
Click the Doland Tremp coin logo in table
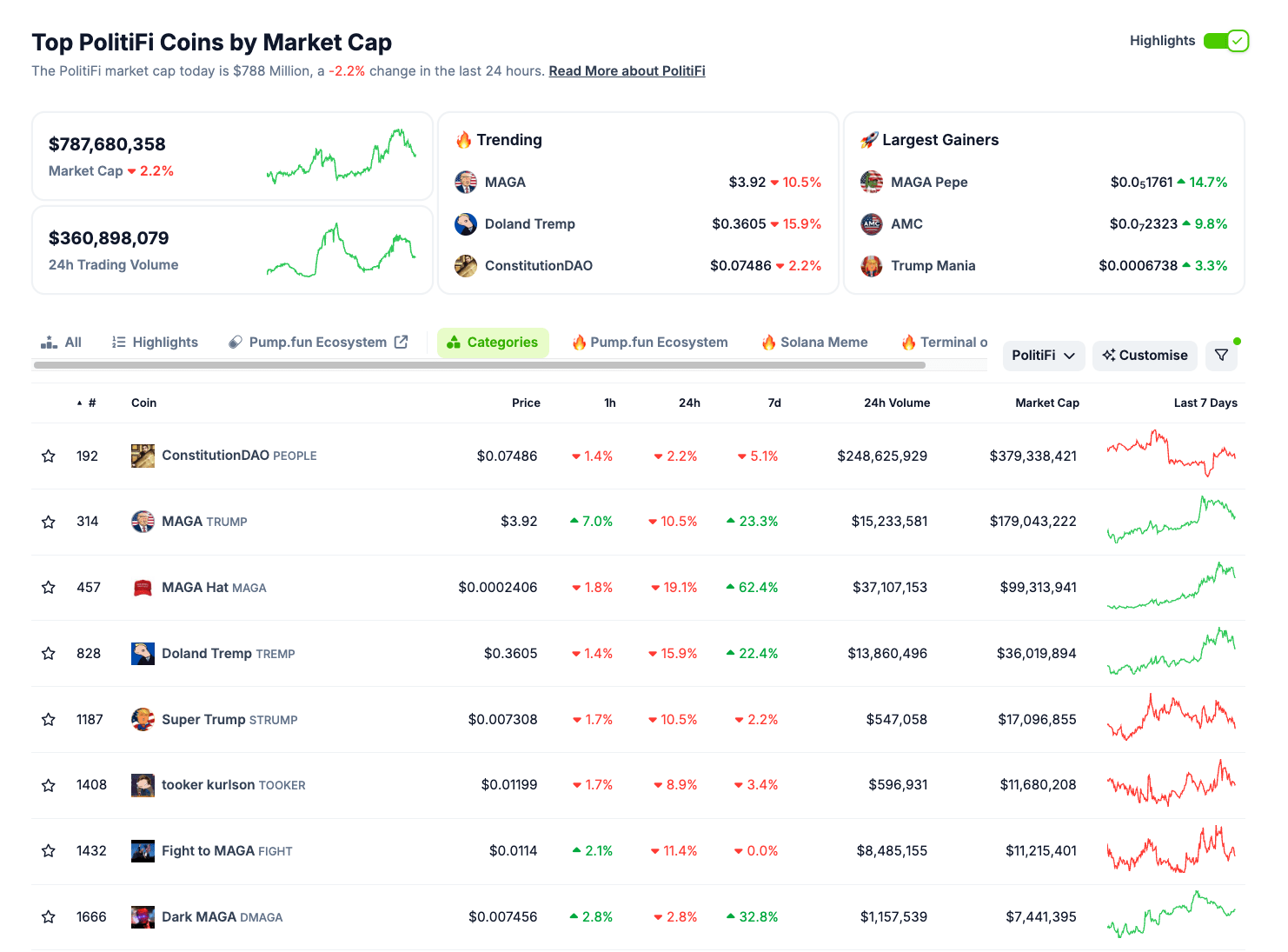pos(143,654)
